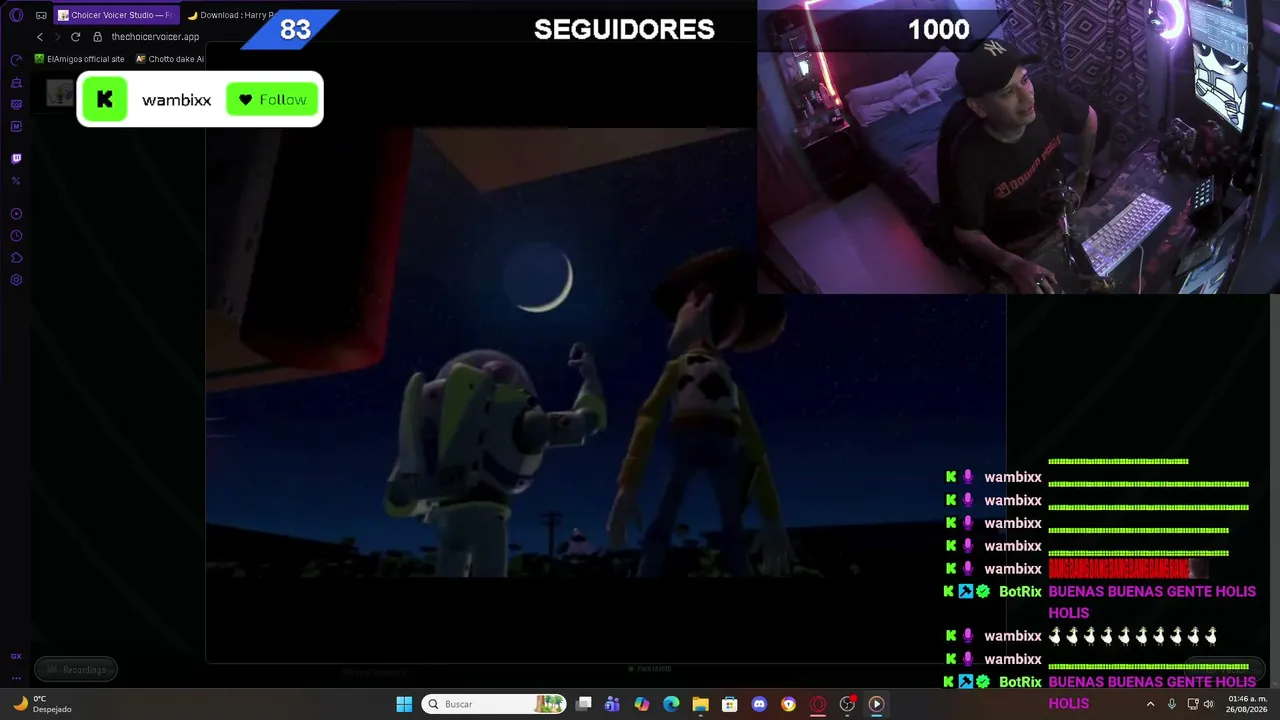Open the Opera GX main menu logo
The height and width of the screenshot is (720, 1280).
click(16, 15)
